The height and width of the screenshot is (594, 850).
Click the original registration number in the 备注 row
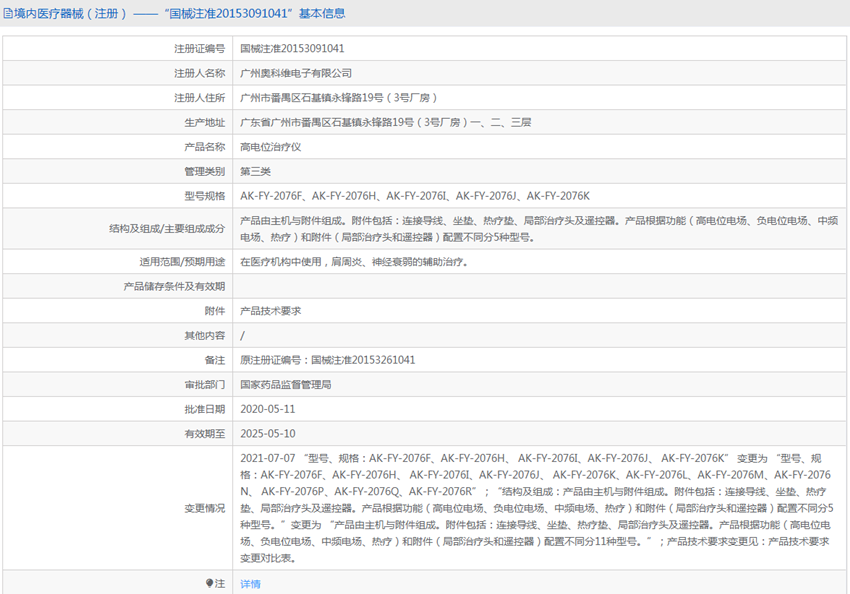point(327,360)
